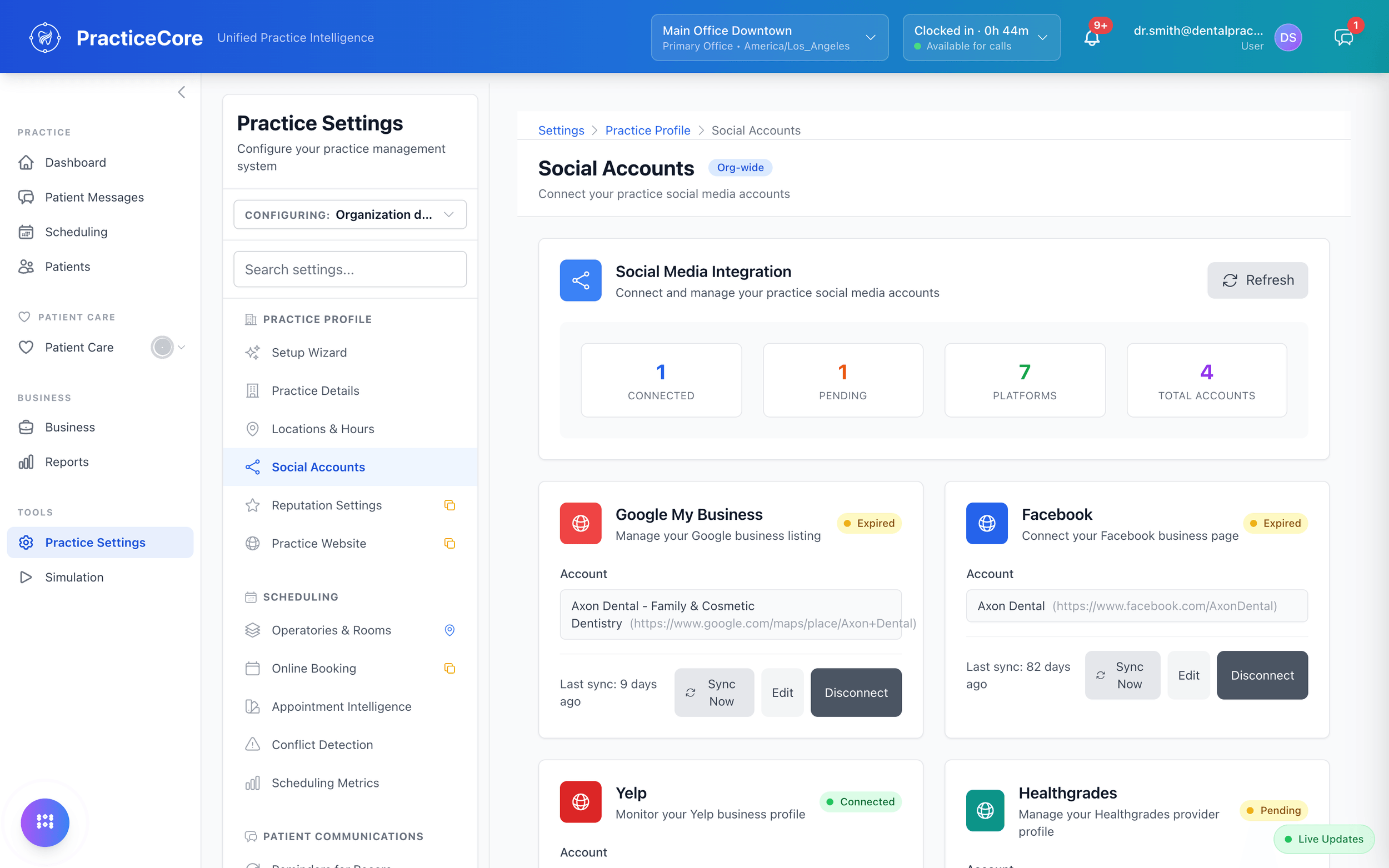
Task: Click the copy icon beside Reputation Settings
Action: pyautogui.click(x=449, y=505)
